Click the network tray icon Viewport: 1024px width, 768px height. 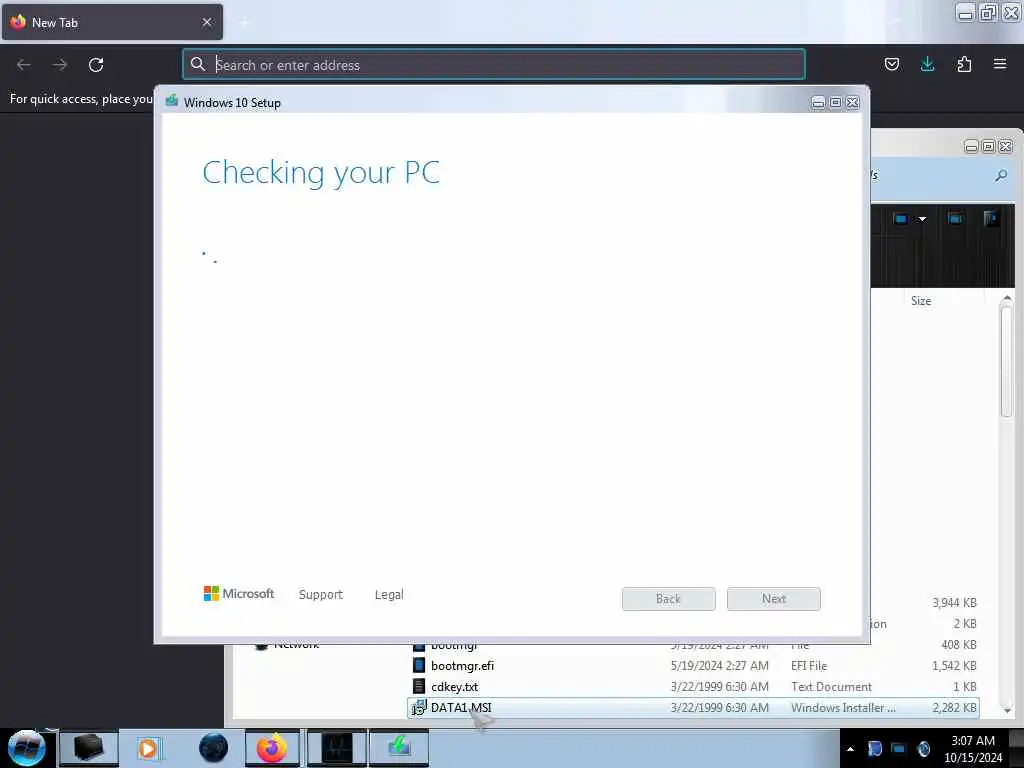899,748
